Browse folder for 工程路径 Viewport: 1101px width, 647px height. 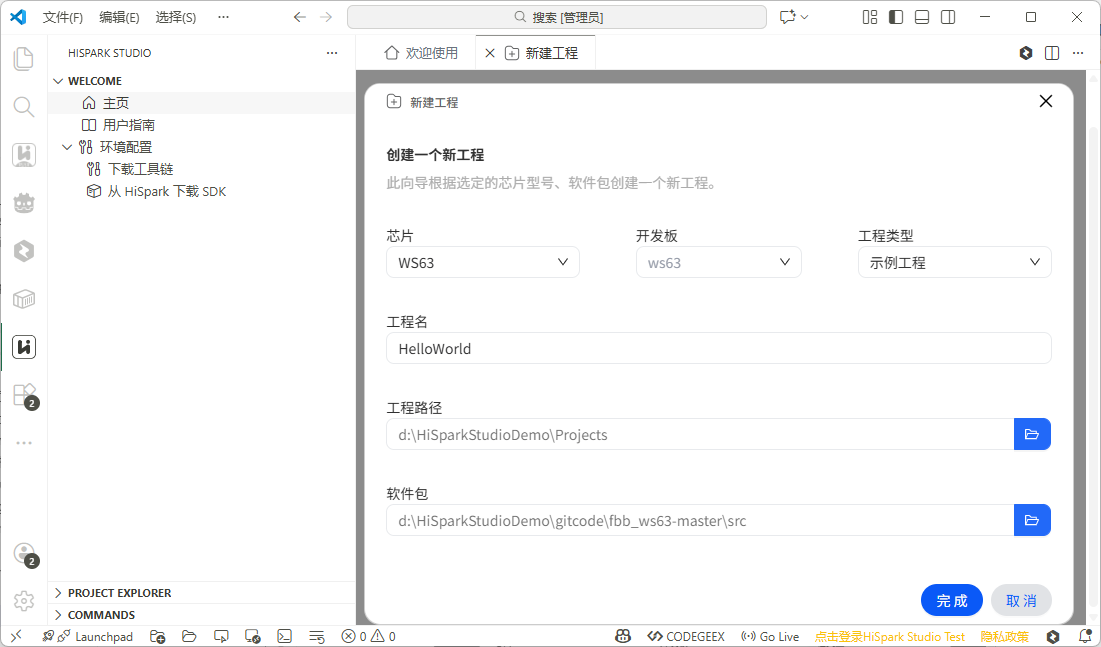pyautogui.click(x=1032, y=434)
